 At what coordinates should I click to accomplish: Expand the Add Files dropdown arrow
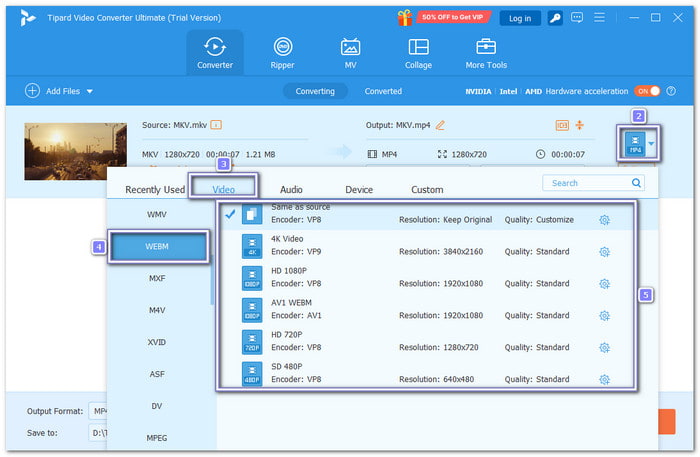[x=89, y=91]
